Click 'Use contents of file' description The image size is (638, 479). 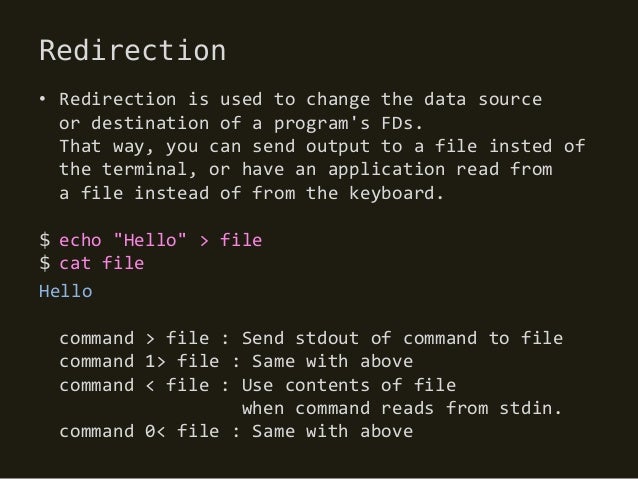click(349, 385)
